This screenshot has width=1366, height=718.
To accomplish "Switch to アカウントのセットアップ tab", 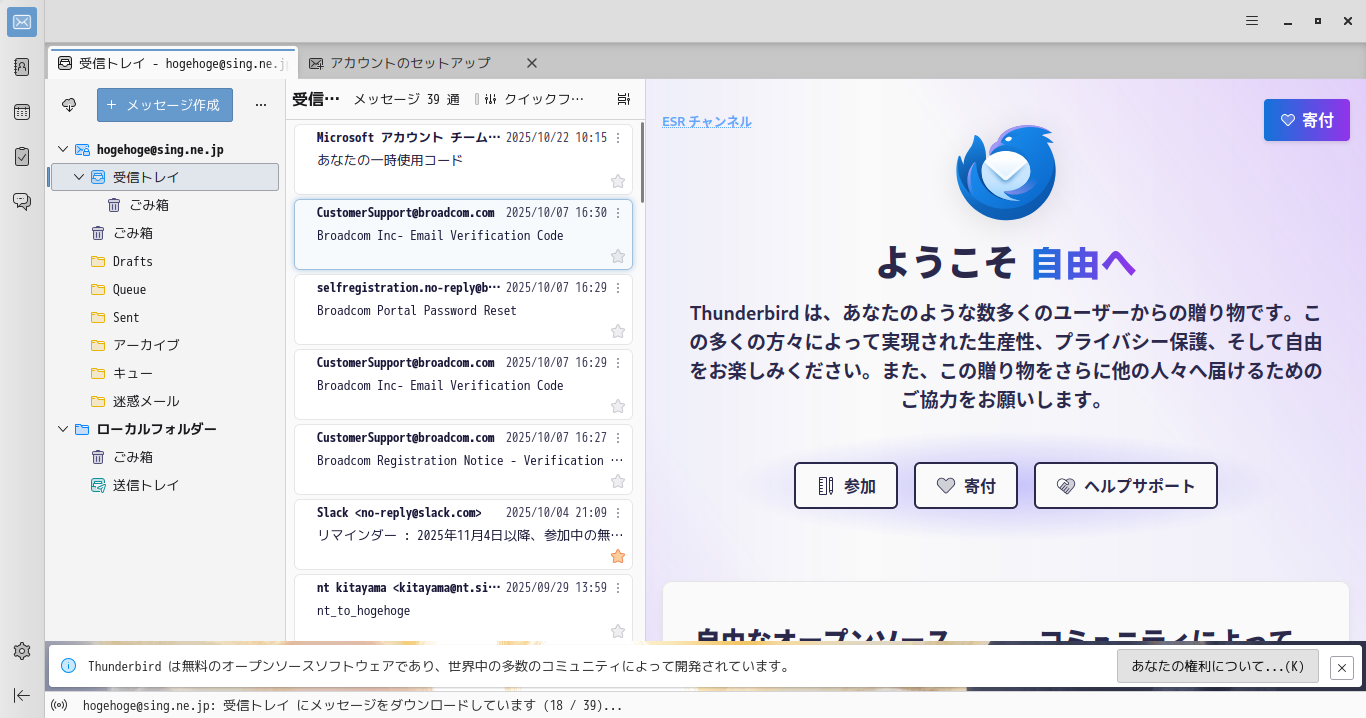I will point(410,63).
